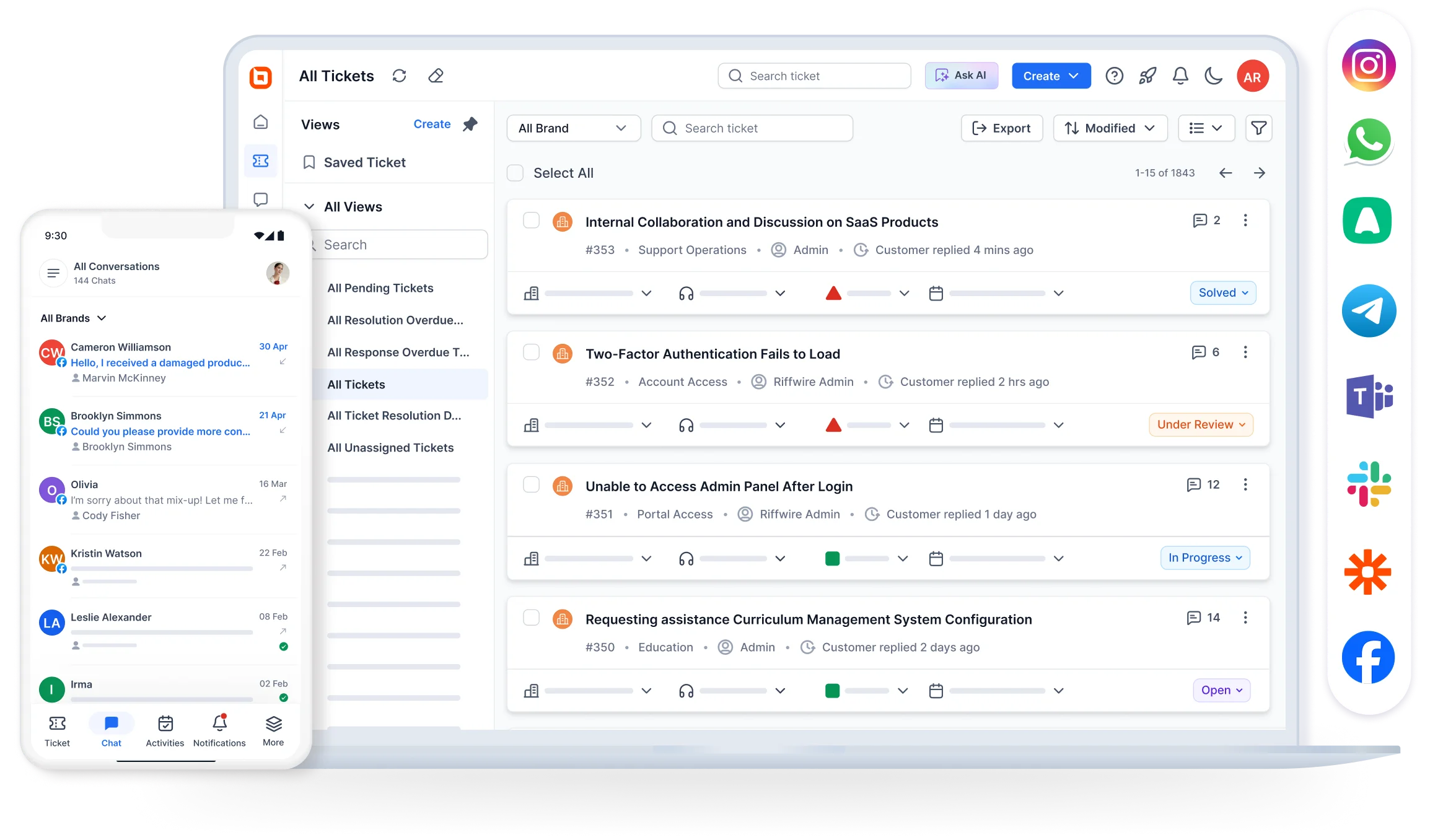
Task: Collapse the All Views section
Action: [309, 206]
